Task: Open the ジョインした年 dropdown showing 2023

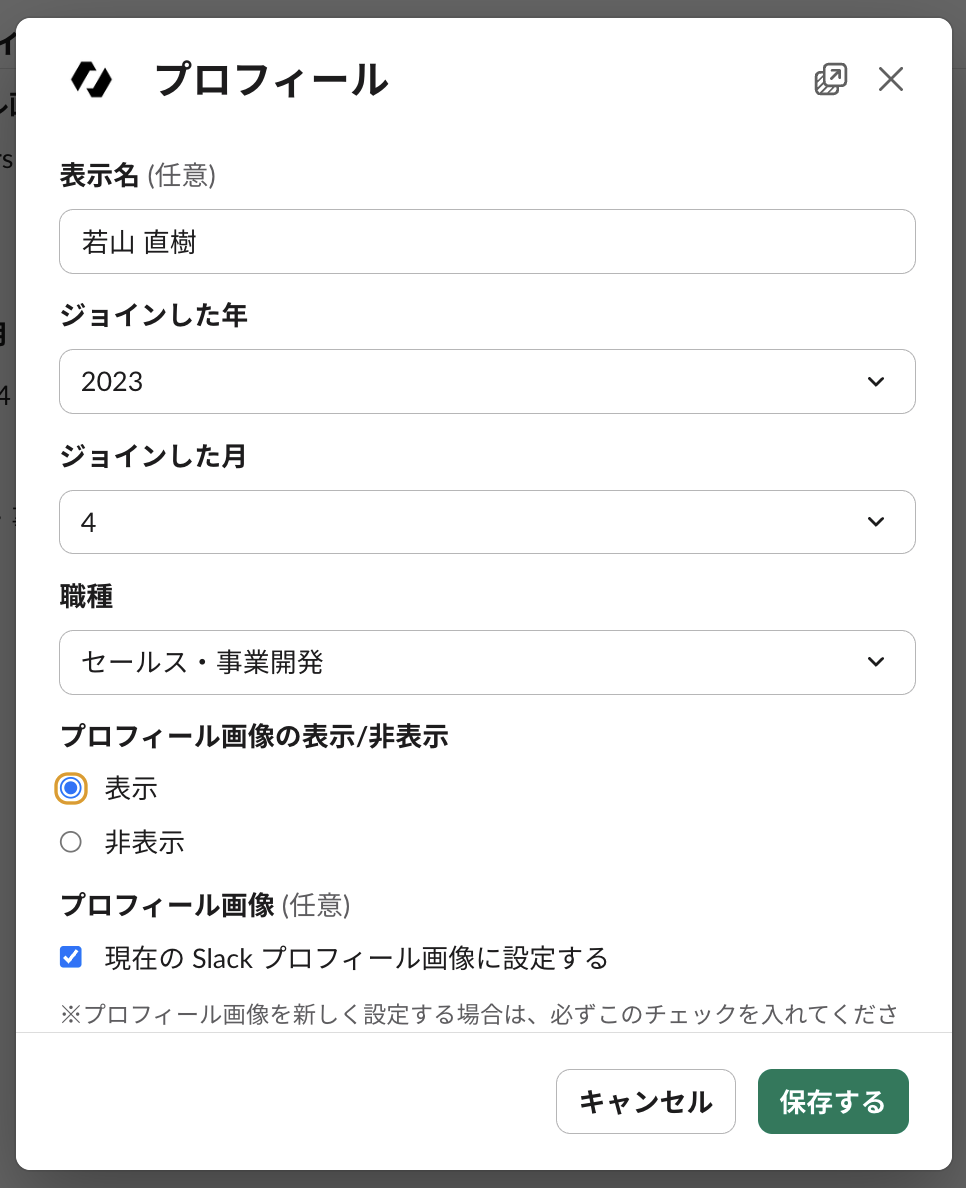Action: pyautogui.click(x=487, y=381)
